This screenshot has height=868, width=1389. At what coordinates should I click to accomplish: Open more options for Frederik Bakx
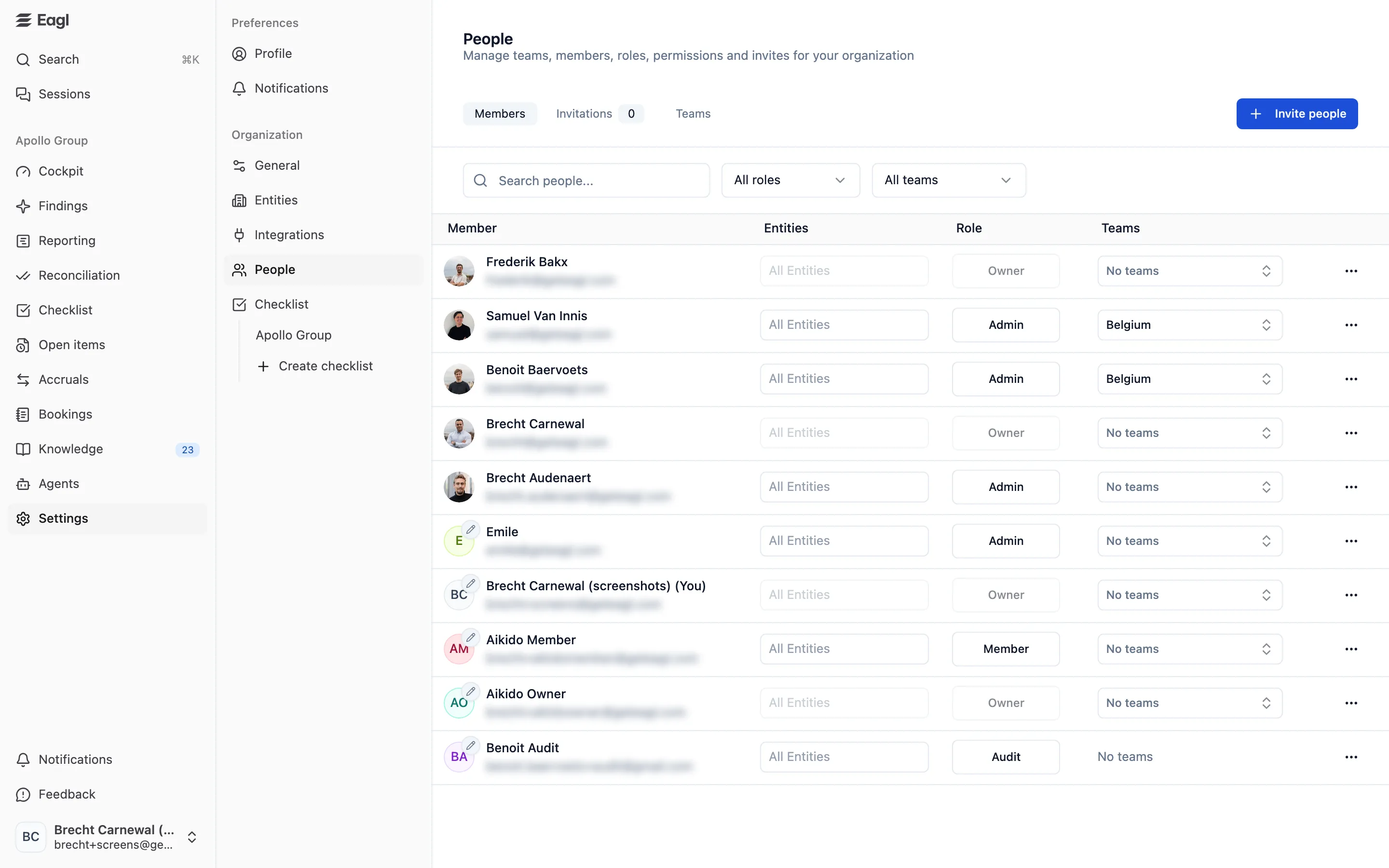pyautogui.click(x=1351, y=271)
